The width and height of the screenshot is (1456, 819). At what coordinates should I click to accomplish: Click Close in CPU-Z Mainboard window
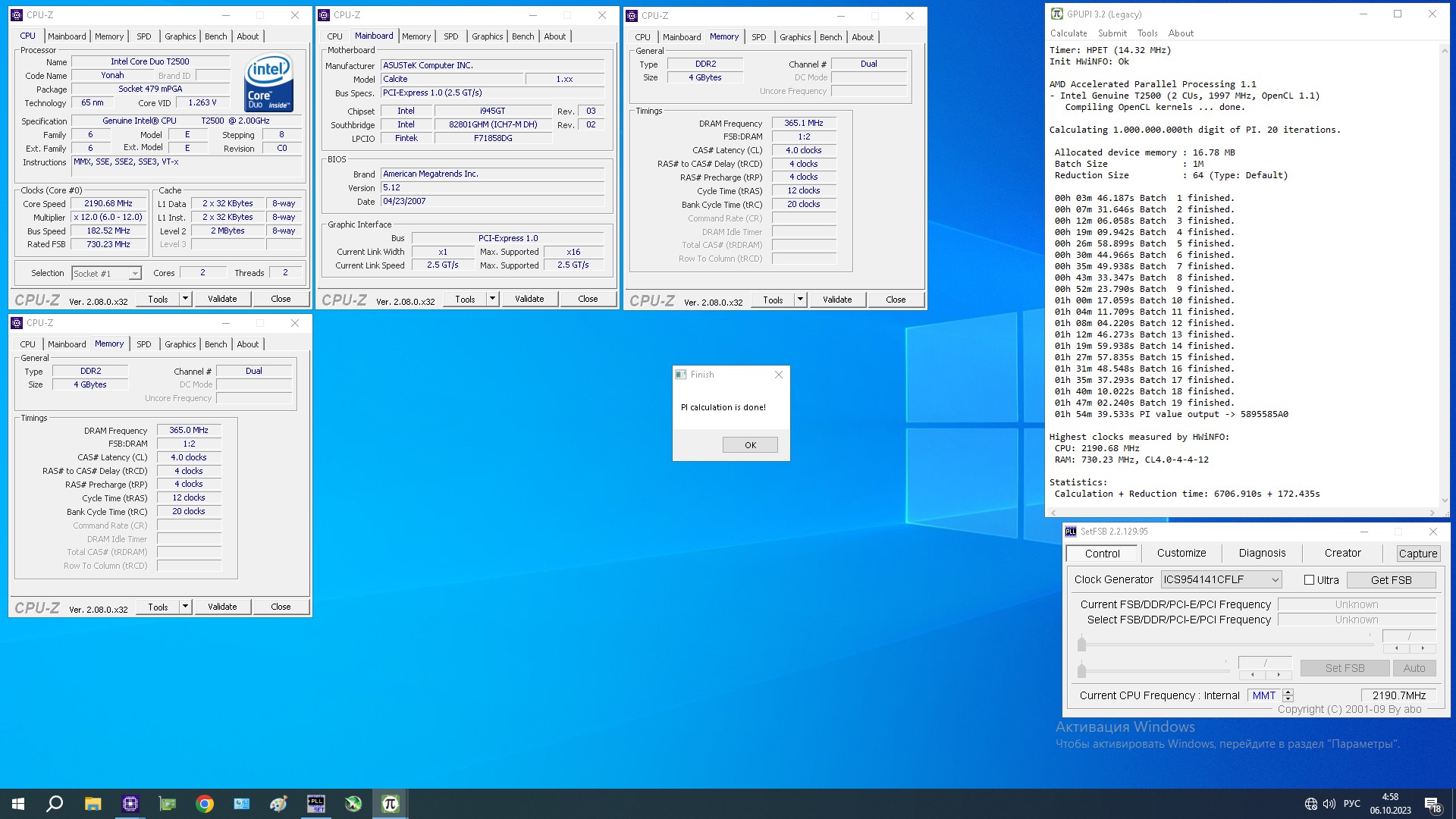click(588, 299)
